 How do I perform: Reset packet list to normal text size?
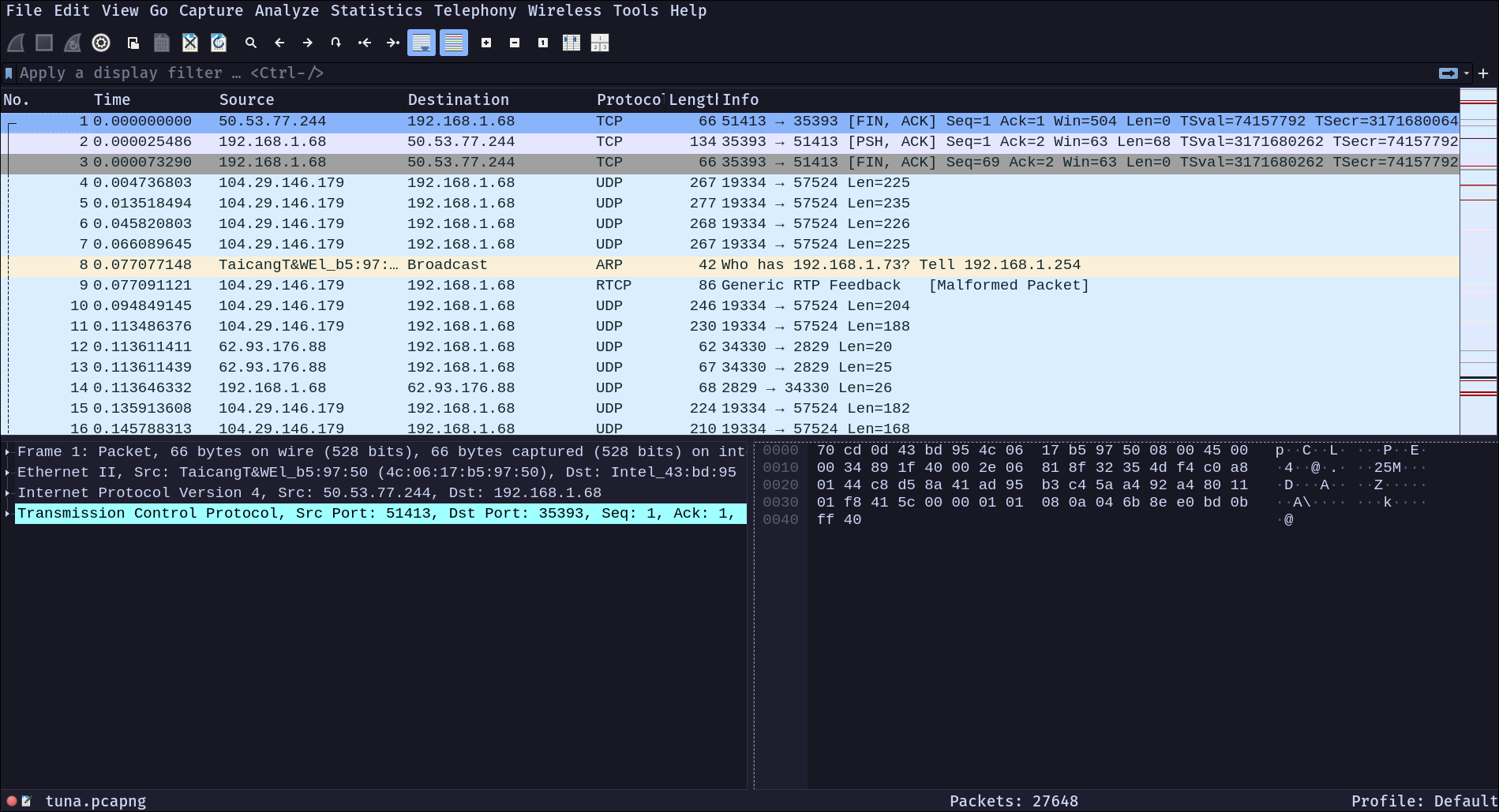click(x=542, y=43)
